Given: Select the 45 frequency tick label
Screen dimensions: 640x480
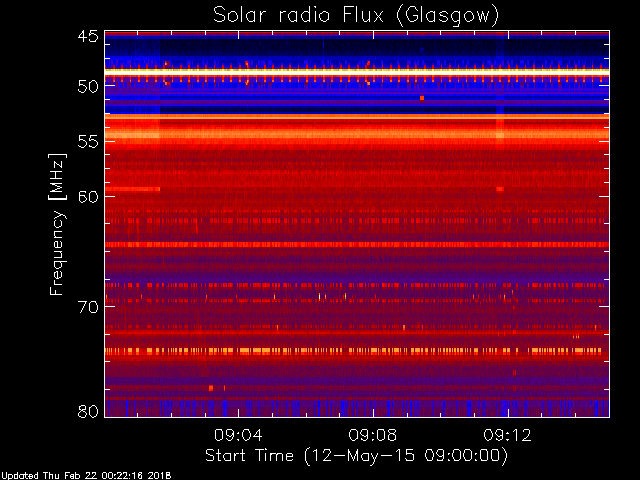Looking at the screenshot, I should tap(88, 36).
